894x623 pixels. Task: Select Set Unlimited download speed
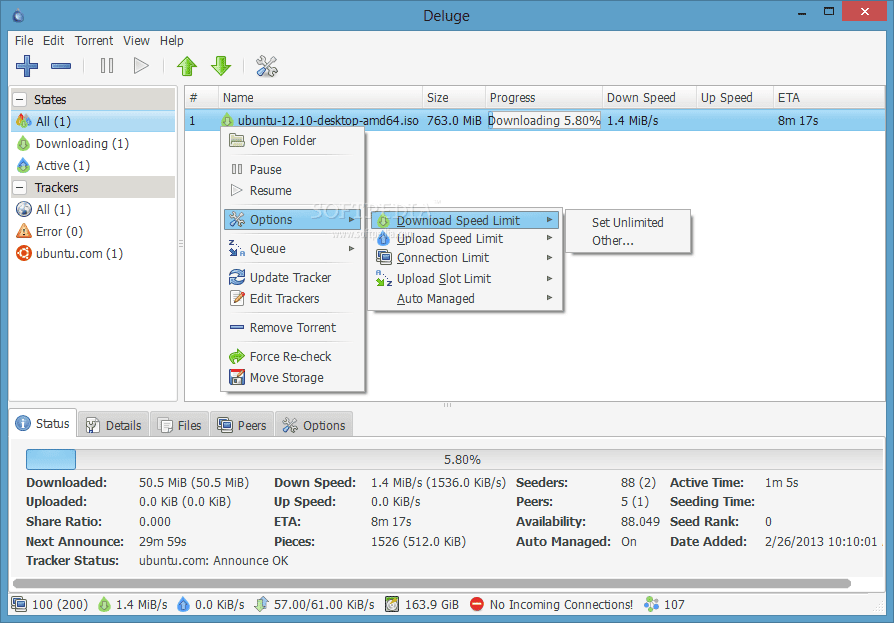tap(627, 222)
